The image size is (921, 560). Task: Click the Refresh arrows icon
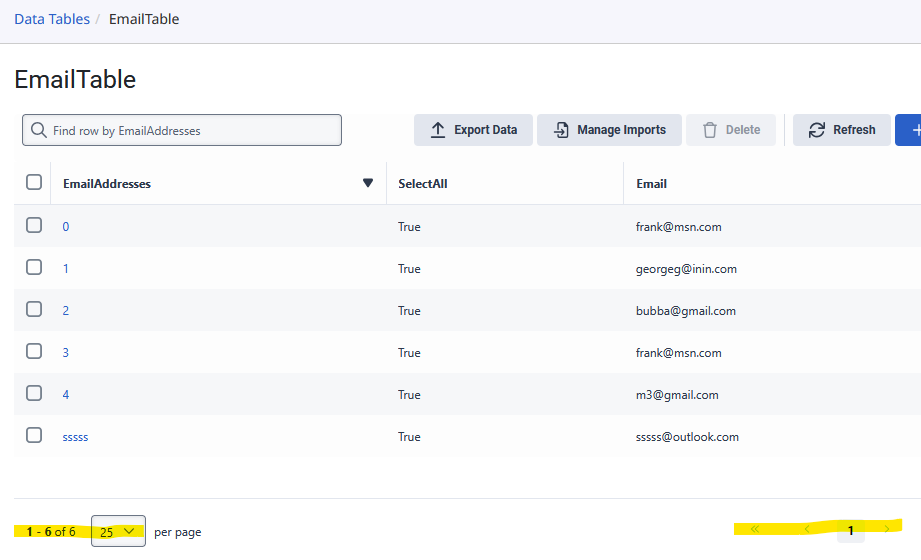[817, 130]
